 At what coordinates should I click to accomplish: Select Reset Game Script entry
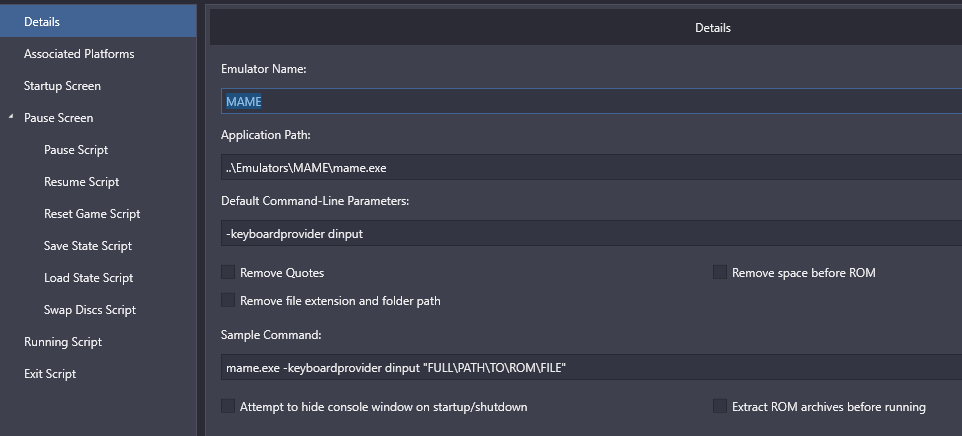(x=92, y=214)
